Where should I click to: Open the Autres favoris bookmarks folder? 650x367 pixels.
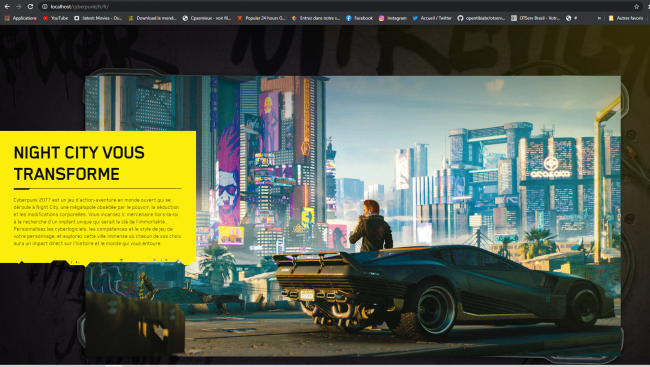pos(626,18)
